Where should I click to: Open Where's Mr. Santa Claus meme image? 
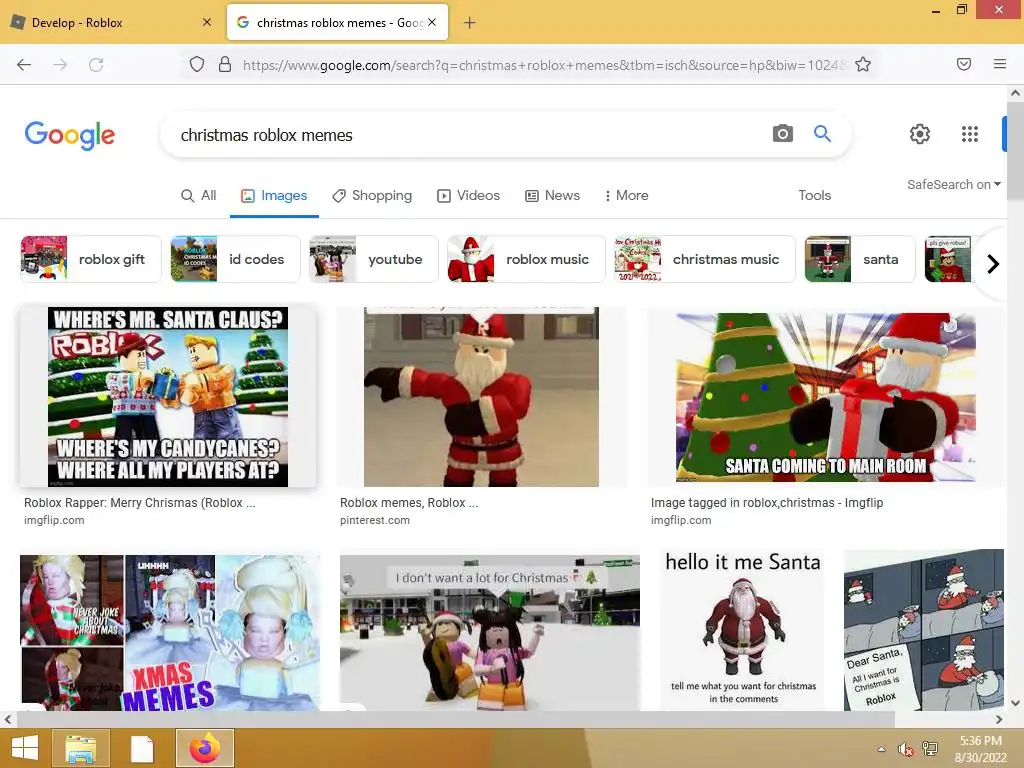168,397
